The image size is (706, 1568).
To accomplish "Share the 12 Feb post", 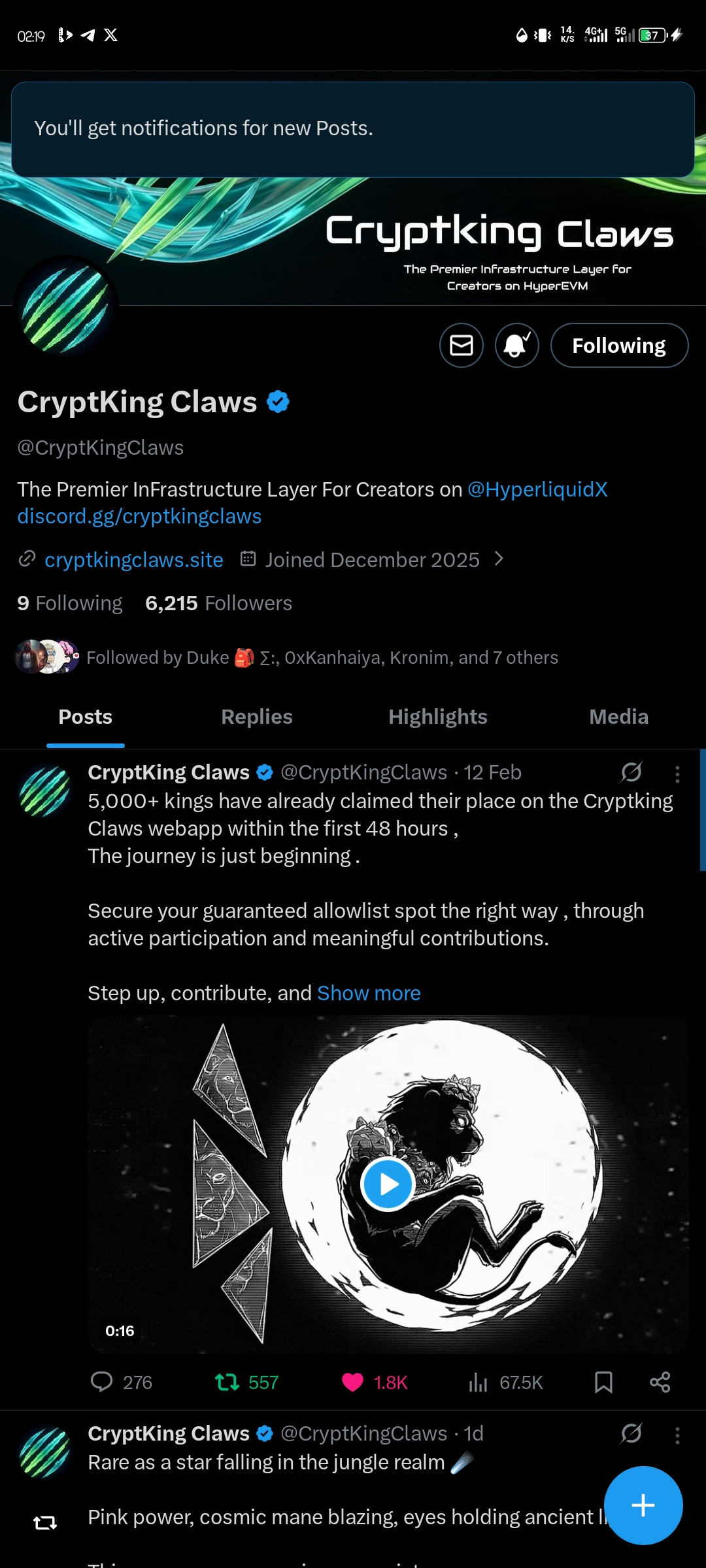I will pyautogui.click(x=660, y=1382).
